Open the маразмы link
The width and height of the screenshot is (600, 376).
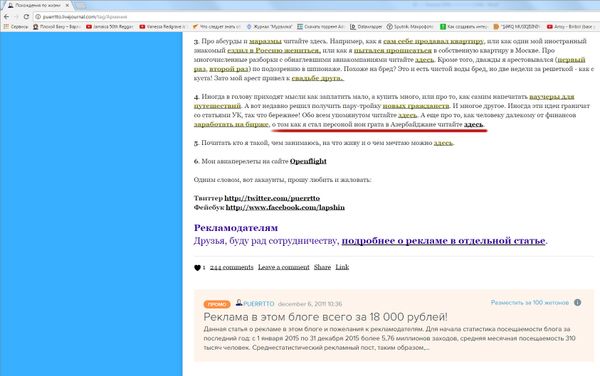coord(265,41)
